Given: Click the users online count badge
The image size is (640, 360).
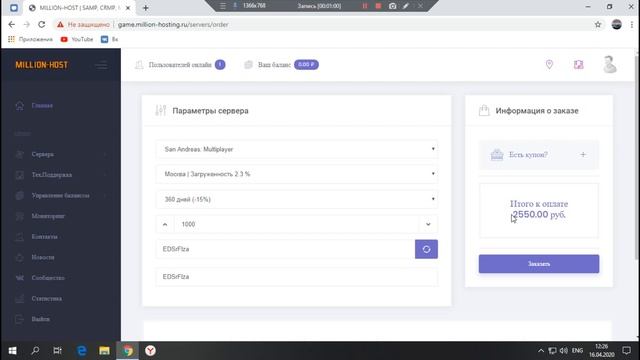Looking at the screenshot, I should 220,64.
